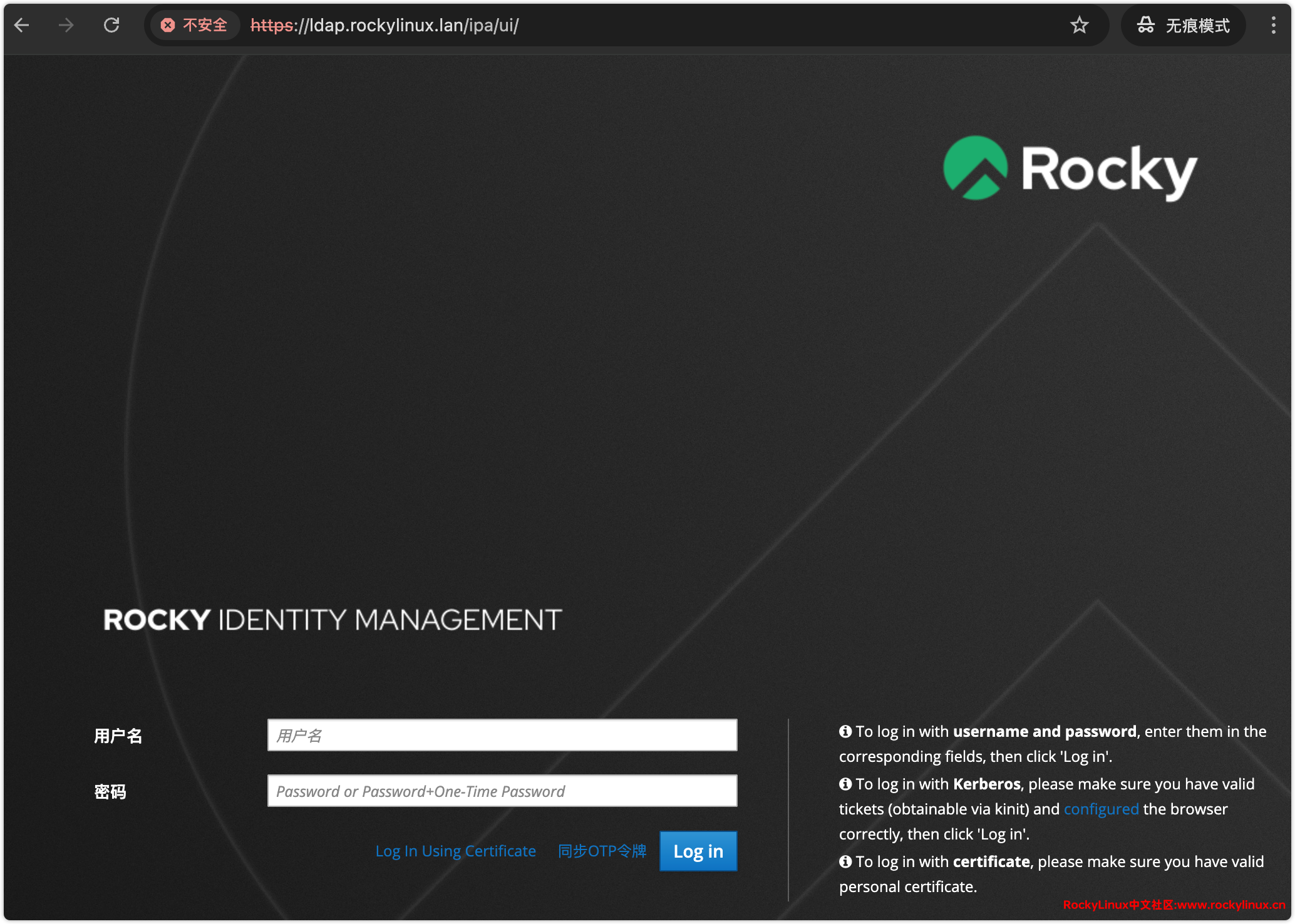Click Rocky Identity Management heading

point(333,620)
